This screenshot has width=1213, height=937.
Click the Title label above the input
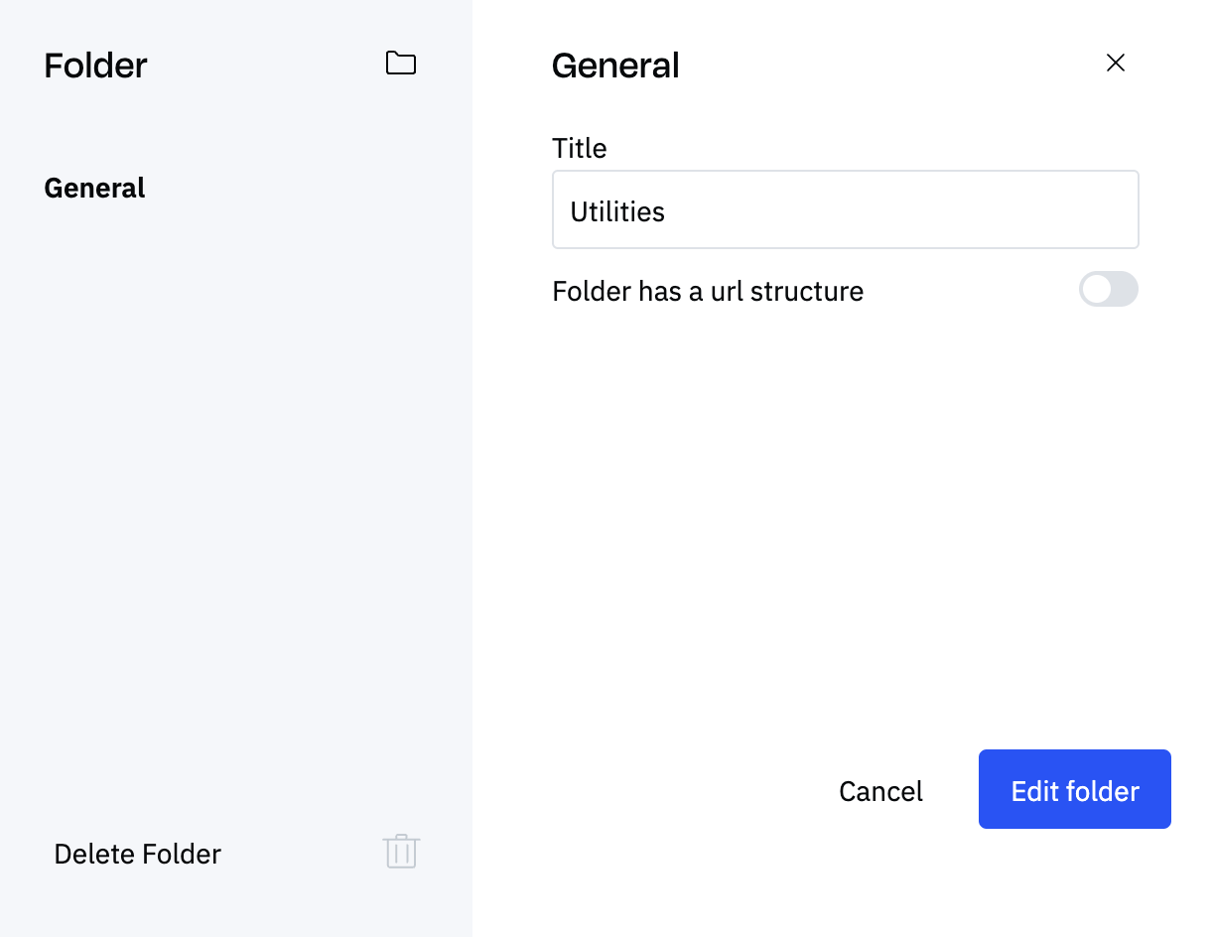click(x=578, y=148)
